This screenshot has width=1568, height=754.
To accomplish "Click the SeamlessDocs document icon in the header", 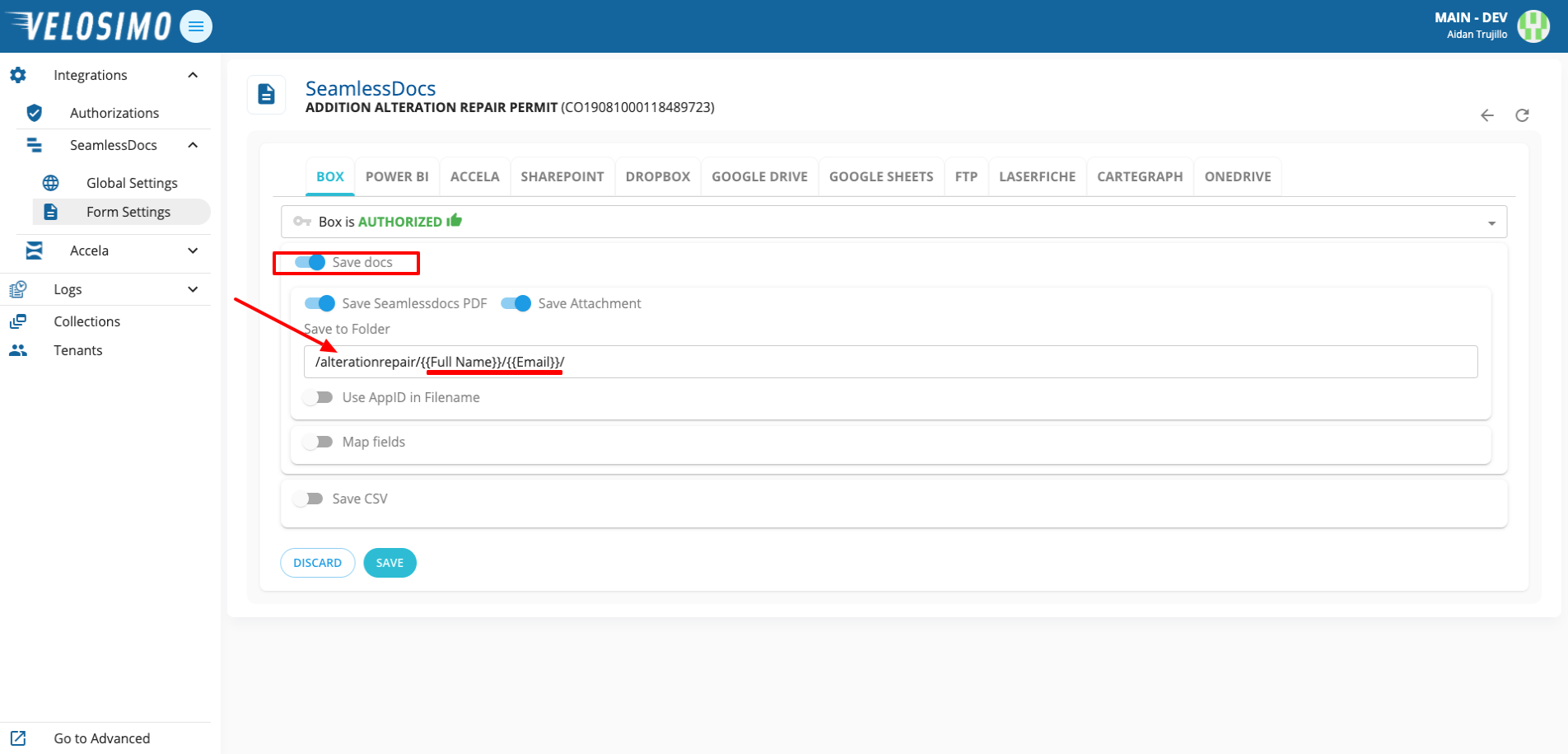I will (266, 94).
